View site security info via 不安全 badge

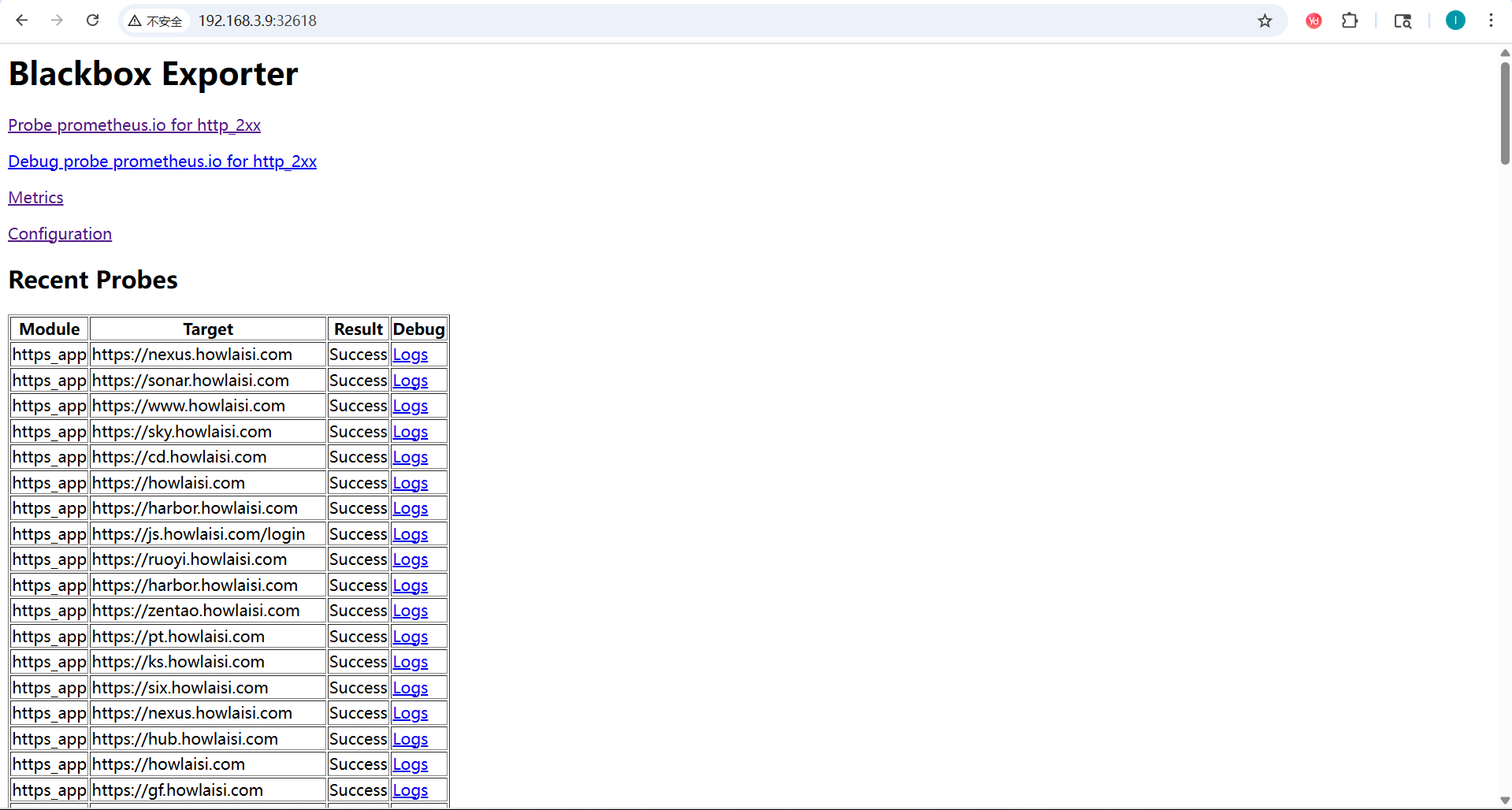click(154, 21)
